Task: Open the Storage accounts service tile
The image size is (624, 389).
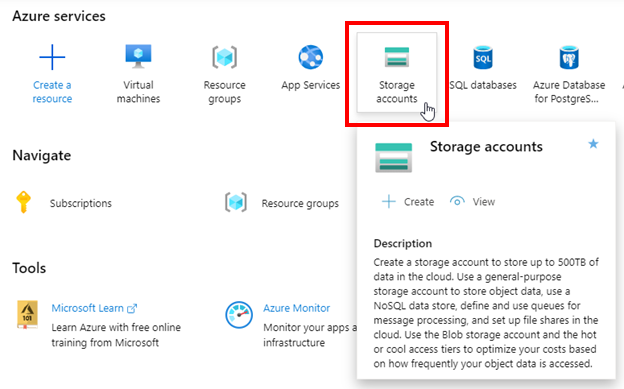Action: click(397, 72)
